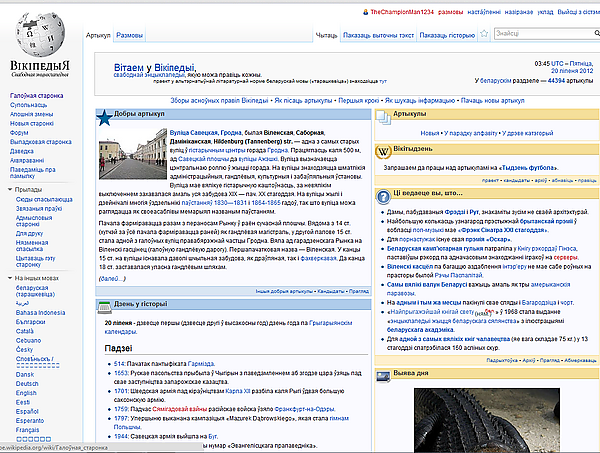
Task: Open the Eesti language link
Action: pos(23,402)
